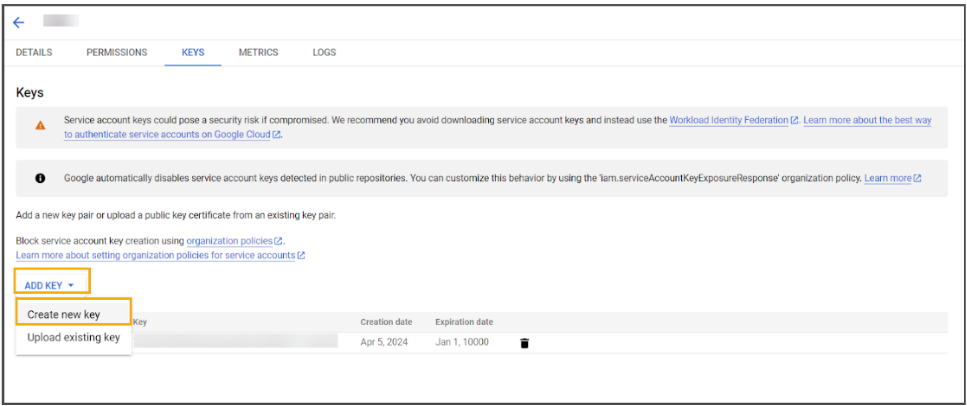Viewport: 967px width, 406px height.
Task: Click the Expiration date column header
Action: point(464,322)
